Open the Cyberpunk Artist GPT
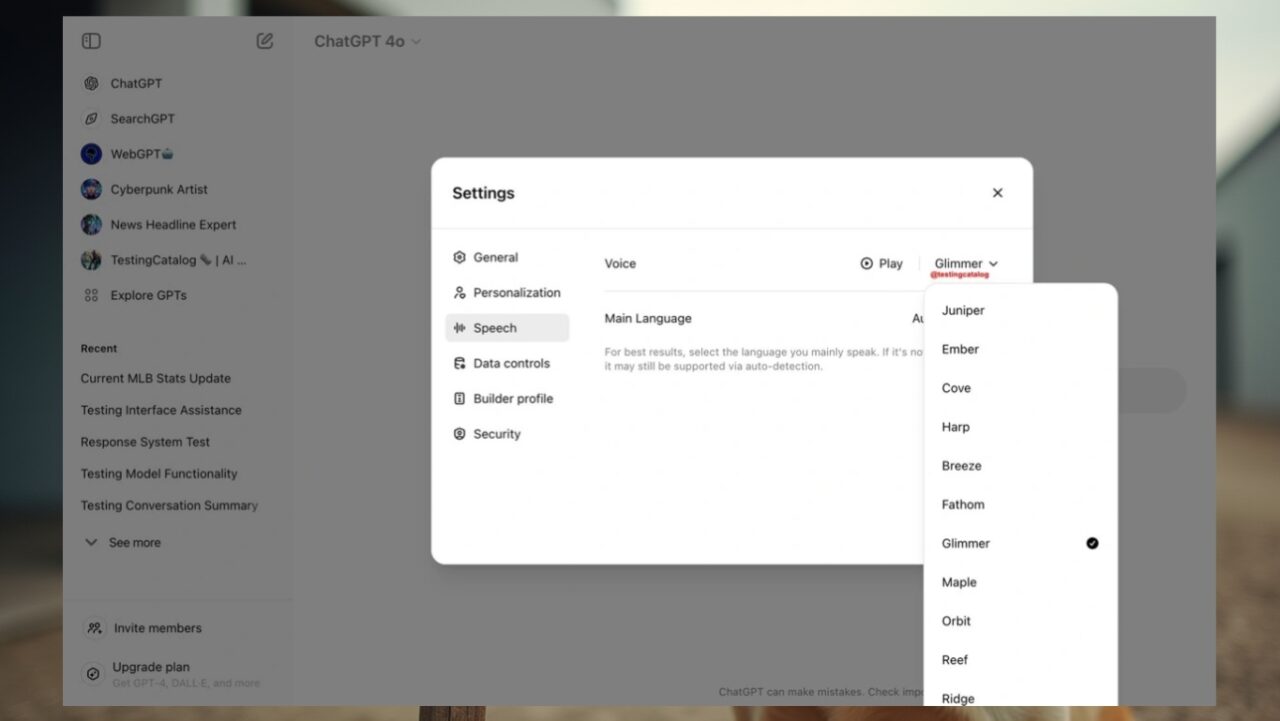1280x721 pixels. point(159,189)
